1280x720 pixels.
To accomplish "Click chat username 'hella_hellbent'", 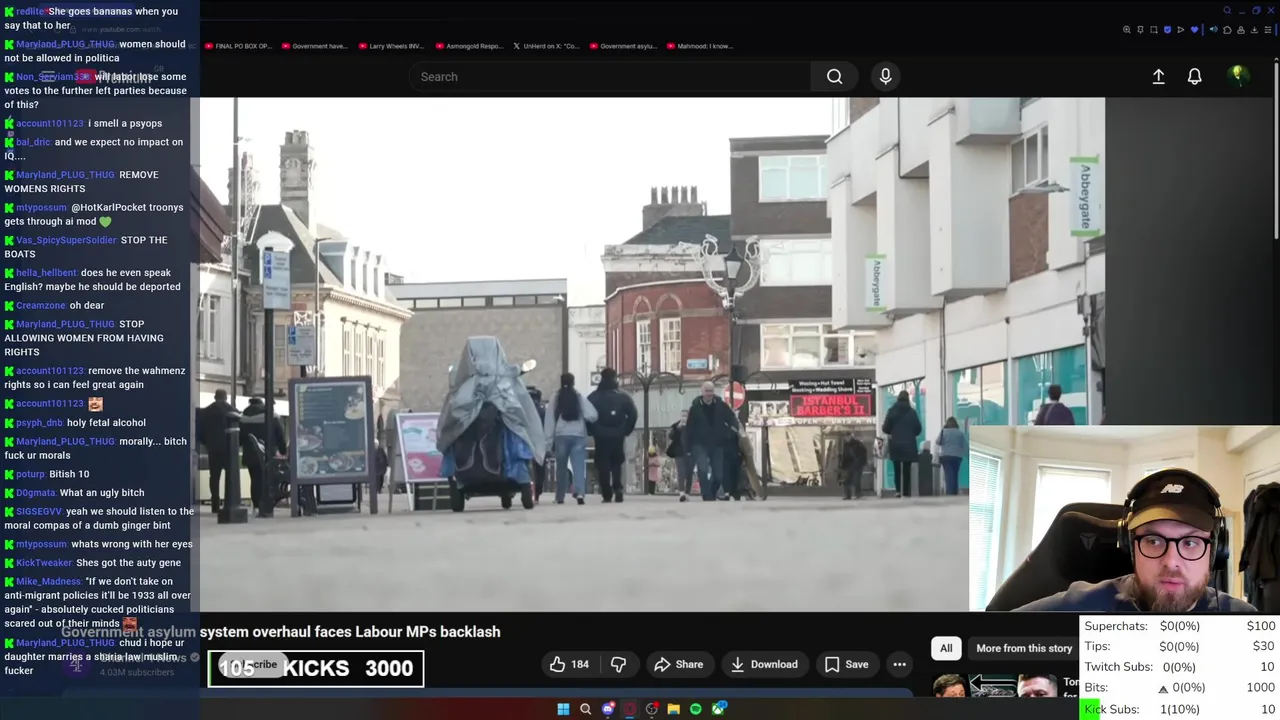I will tap(46, 273).
